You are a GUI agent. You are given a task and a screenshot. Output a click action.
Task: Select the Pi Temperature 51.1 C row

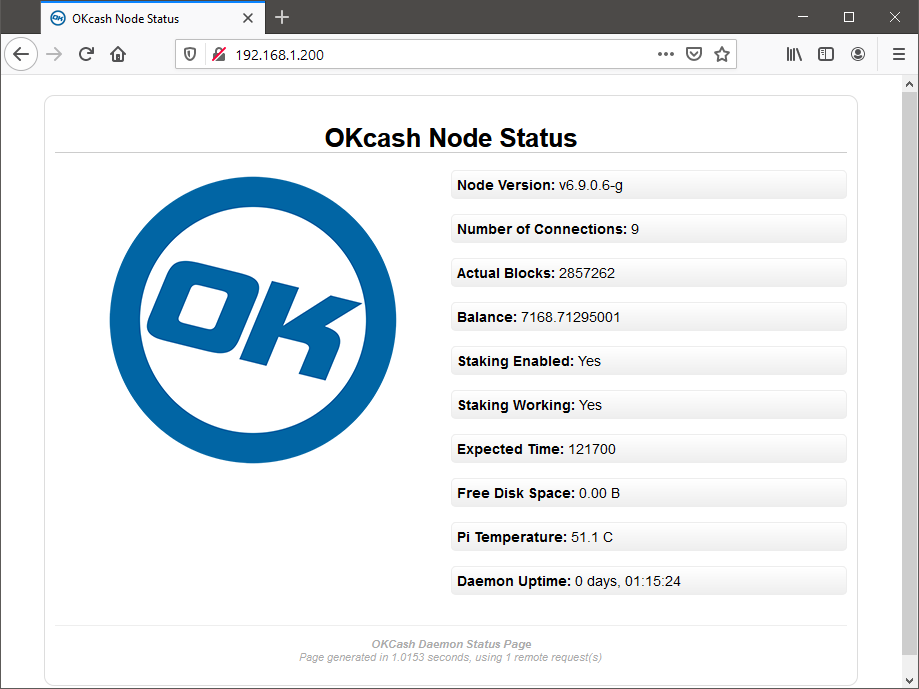point(649,537)
